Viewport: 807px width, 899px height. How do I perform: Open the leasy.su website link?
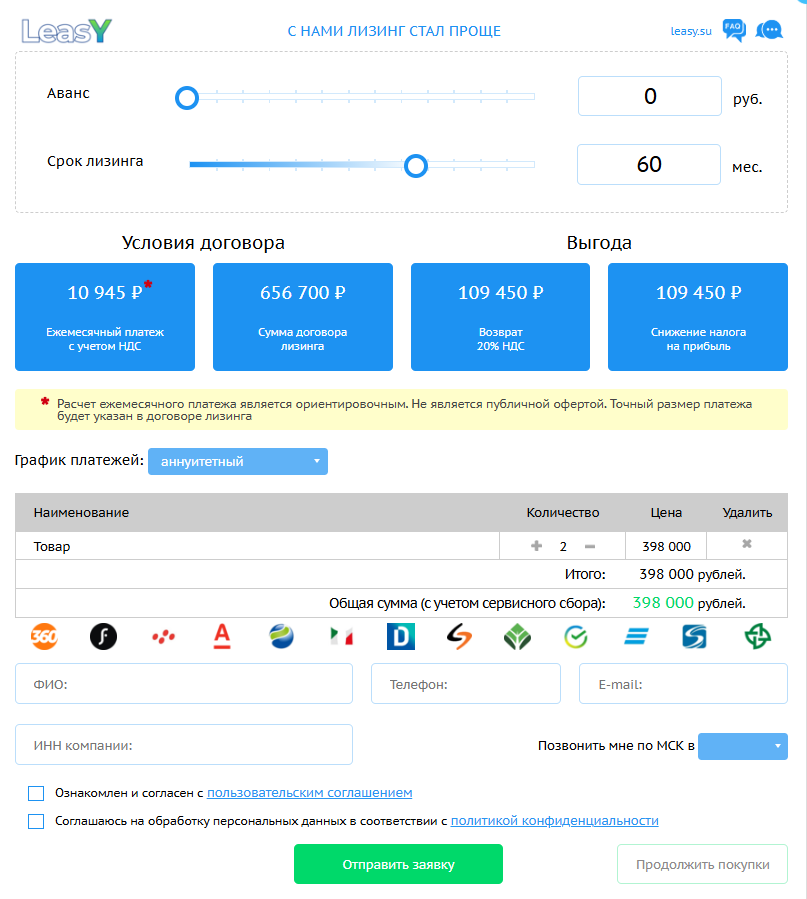pos(691,31)
